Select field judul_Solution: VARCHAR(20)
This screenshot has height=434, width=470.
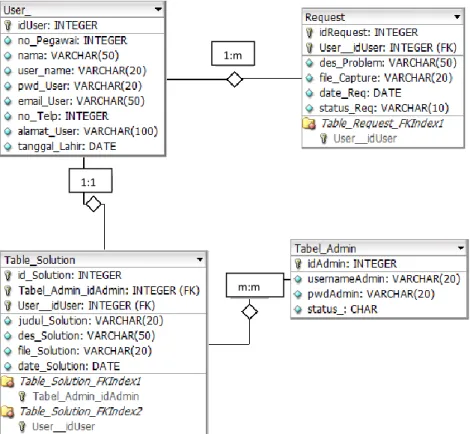tap(90, 321)
